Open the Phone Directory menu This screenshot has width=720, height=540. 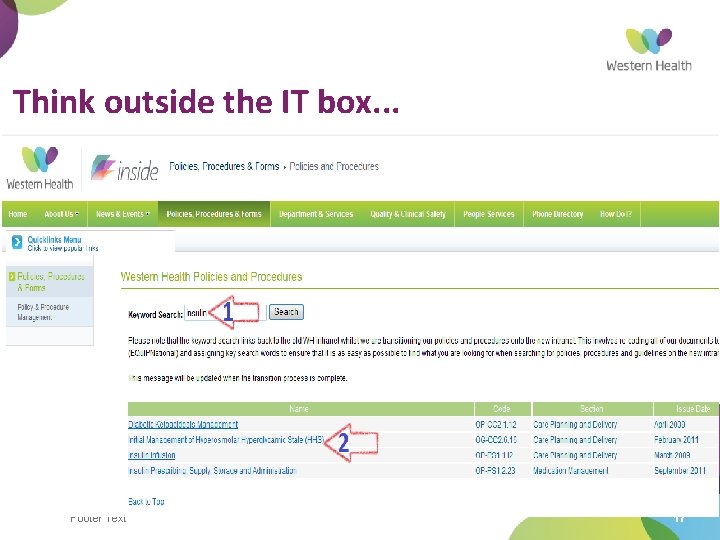[557, 214]
